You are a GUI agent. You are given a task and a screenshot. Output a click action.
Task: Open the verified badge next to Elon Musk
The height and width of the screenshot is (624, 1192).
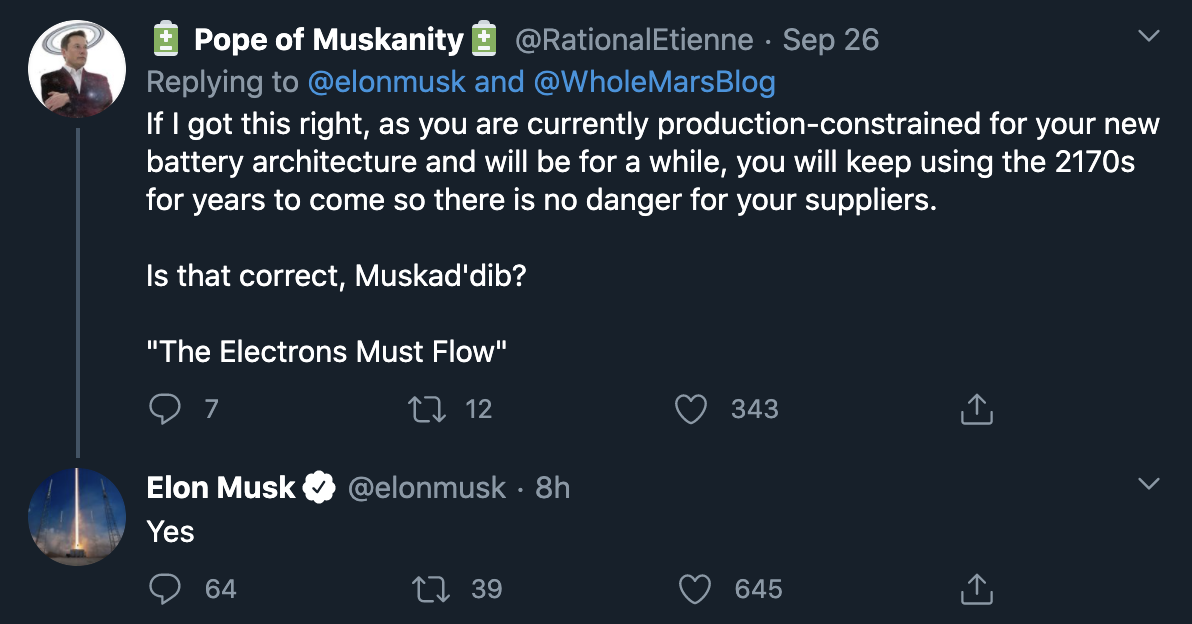319,488
